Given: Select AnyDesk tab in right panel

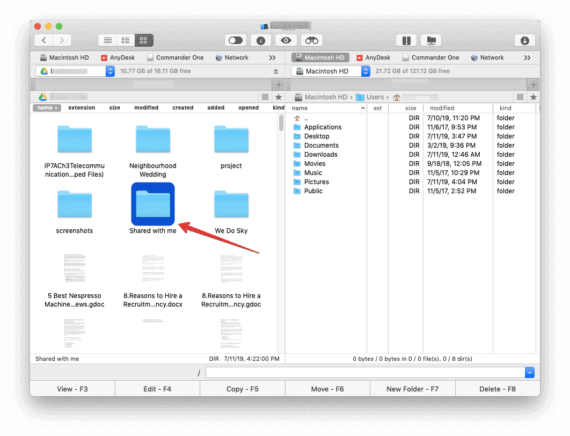Looking at the screenshot, I should point(373,57).
